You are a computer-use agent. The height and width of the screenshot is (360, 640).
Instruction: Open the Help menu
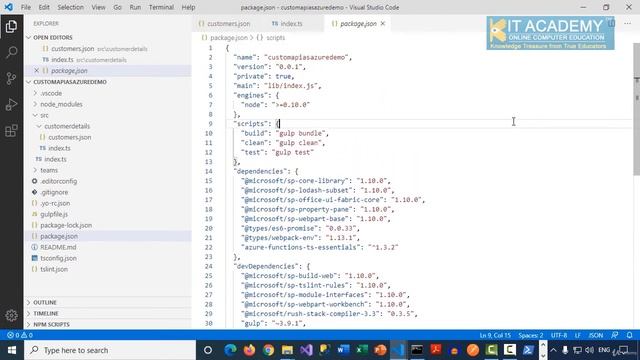(x=188, y=7)
